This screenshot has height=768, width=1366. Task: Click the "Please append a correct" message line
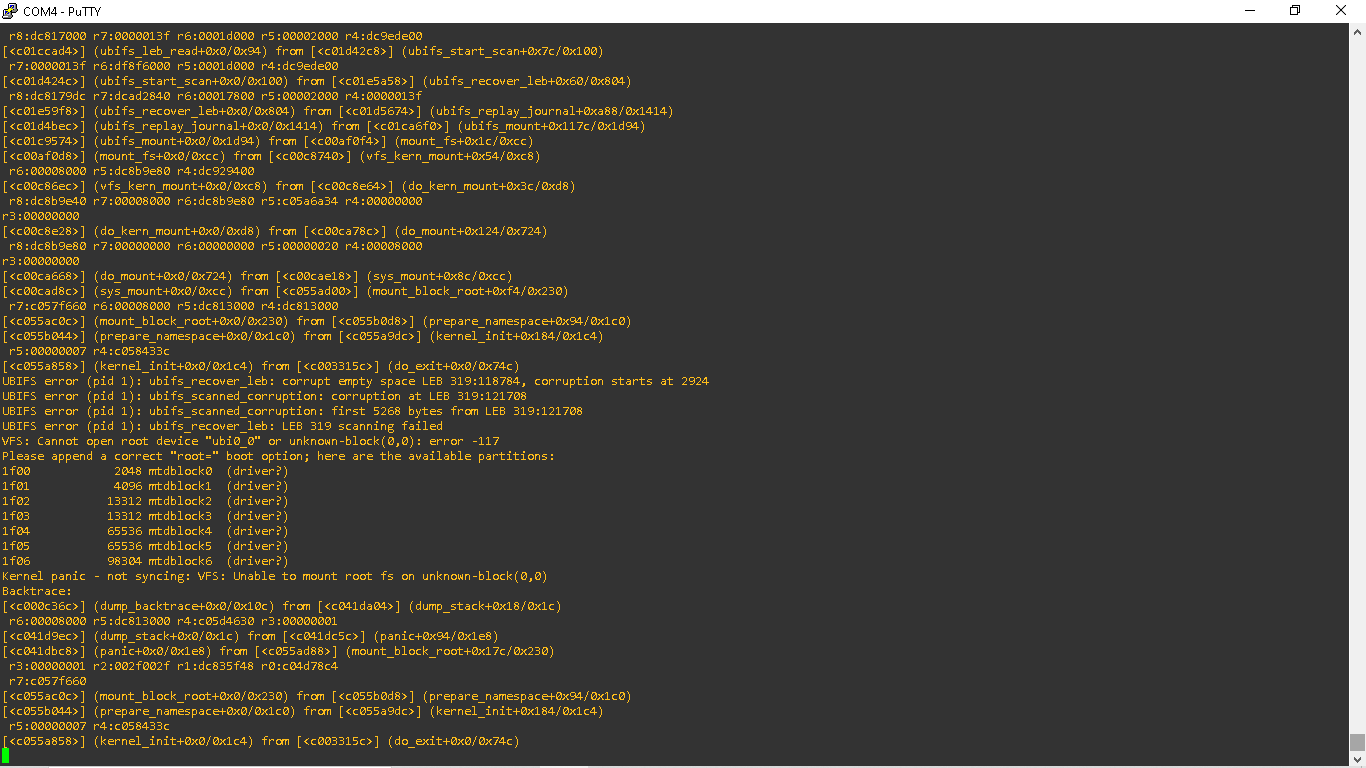click(278, 456)
